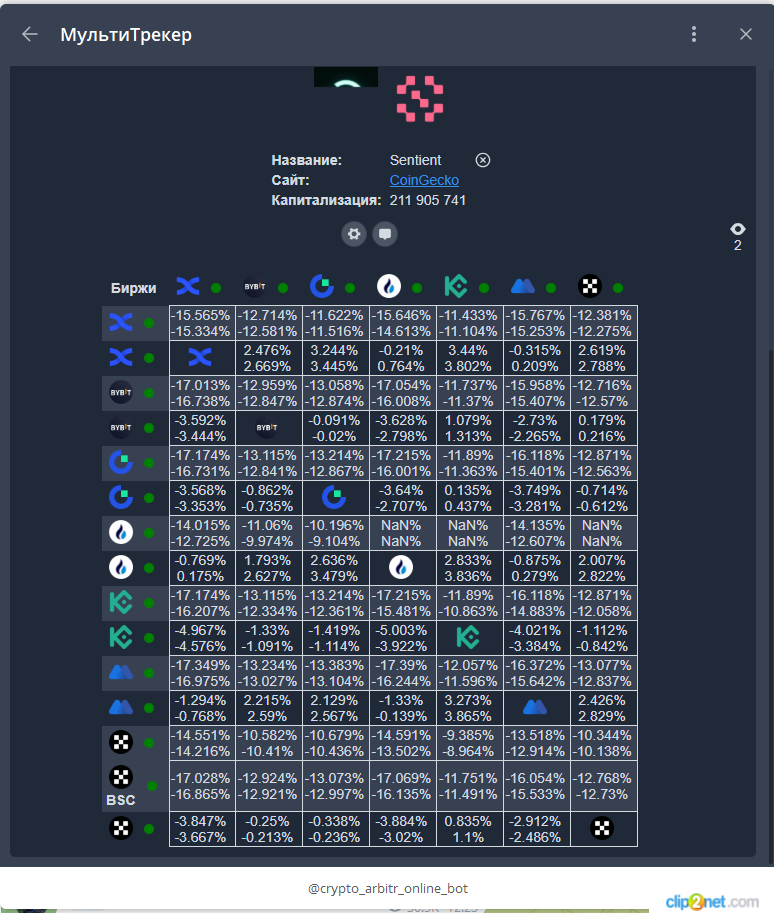Click OKX row icon left of -3.847%

(x=121, y=828)
